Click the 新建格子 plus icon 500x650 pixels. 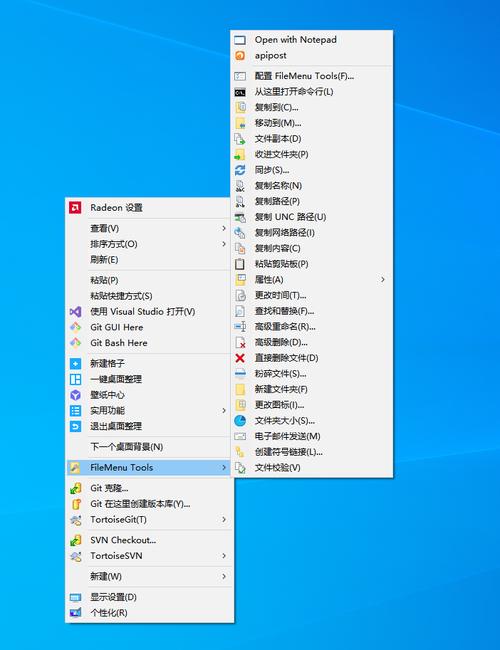click(75, 364)
